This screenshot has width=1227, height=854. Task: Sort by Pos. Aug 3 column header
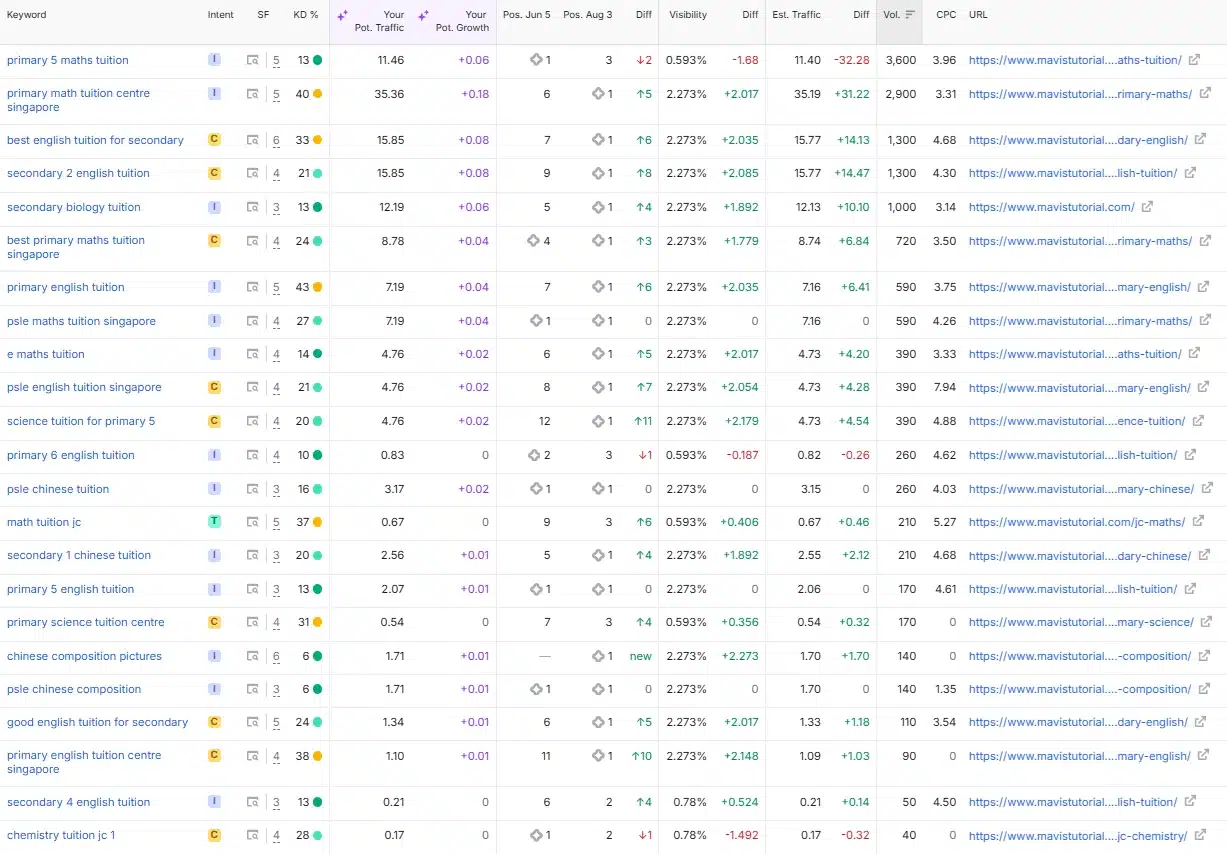point(588,15)
